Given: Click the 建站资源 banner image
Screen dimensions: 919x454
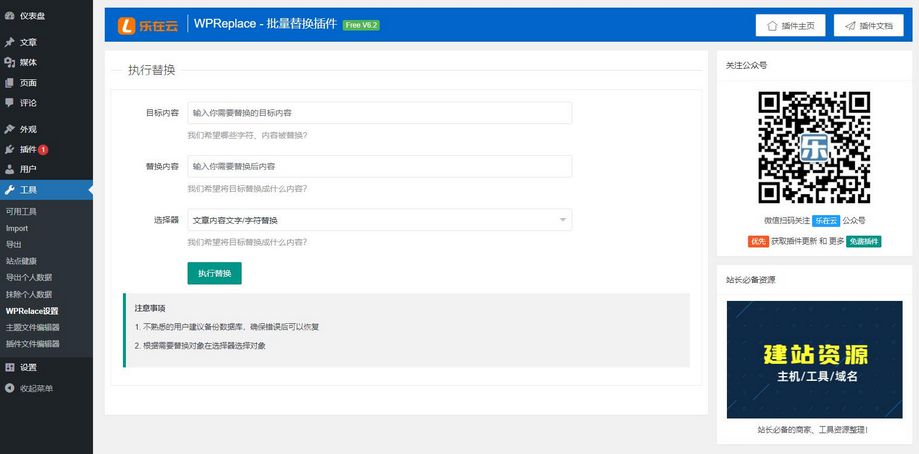Looking at the screenshot, I should (x=814, y=360).
